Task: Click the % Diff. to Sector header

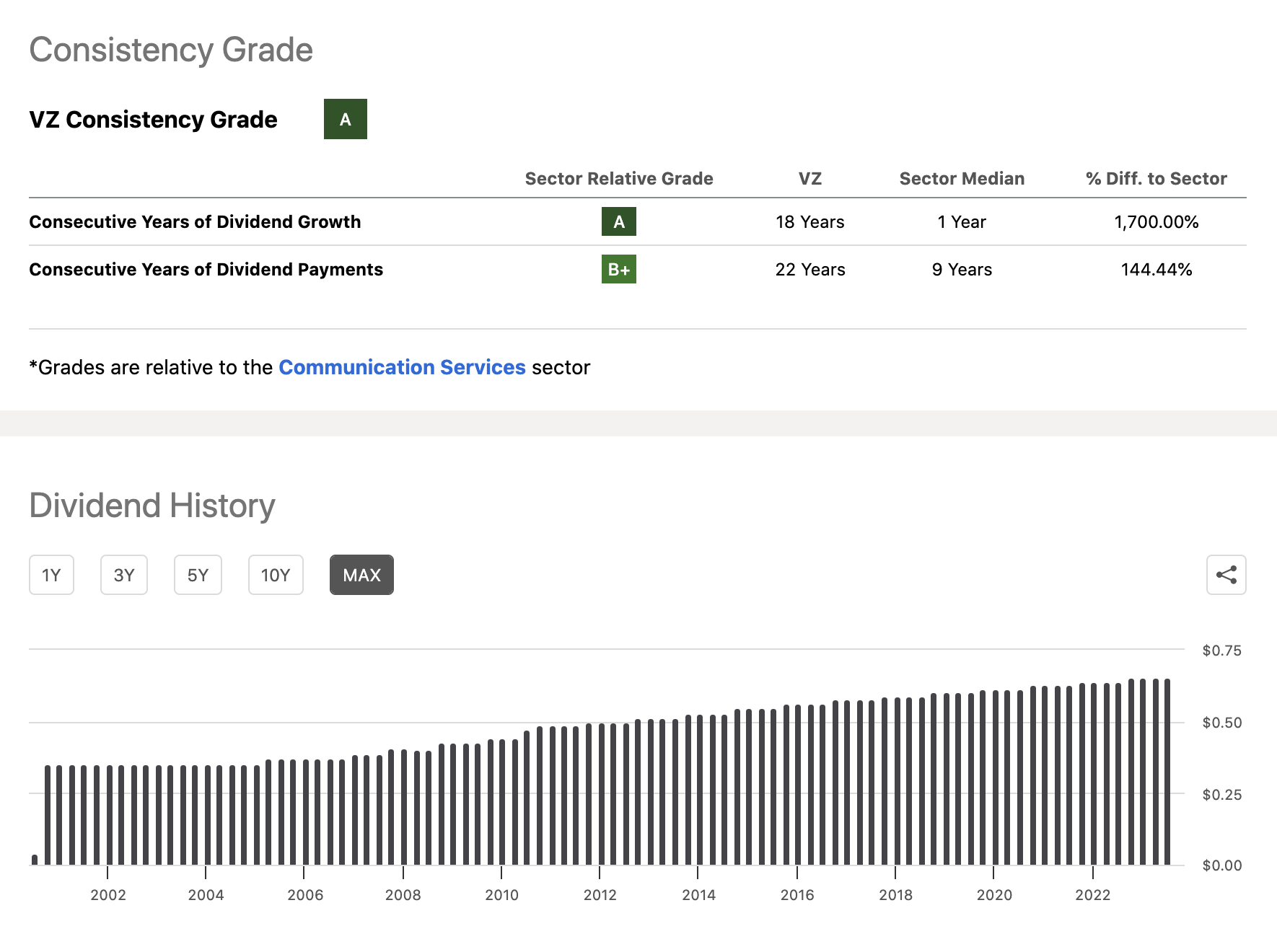Action: click(x=1157, y=178)
